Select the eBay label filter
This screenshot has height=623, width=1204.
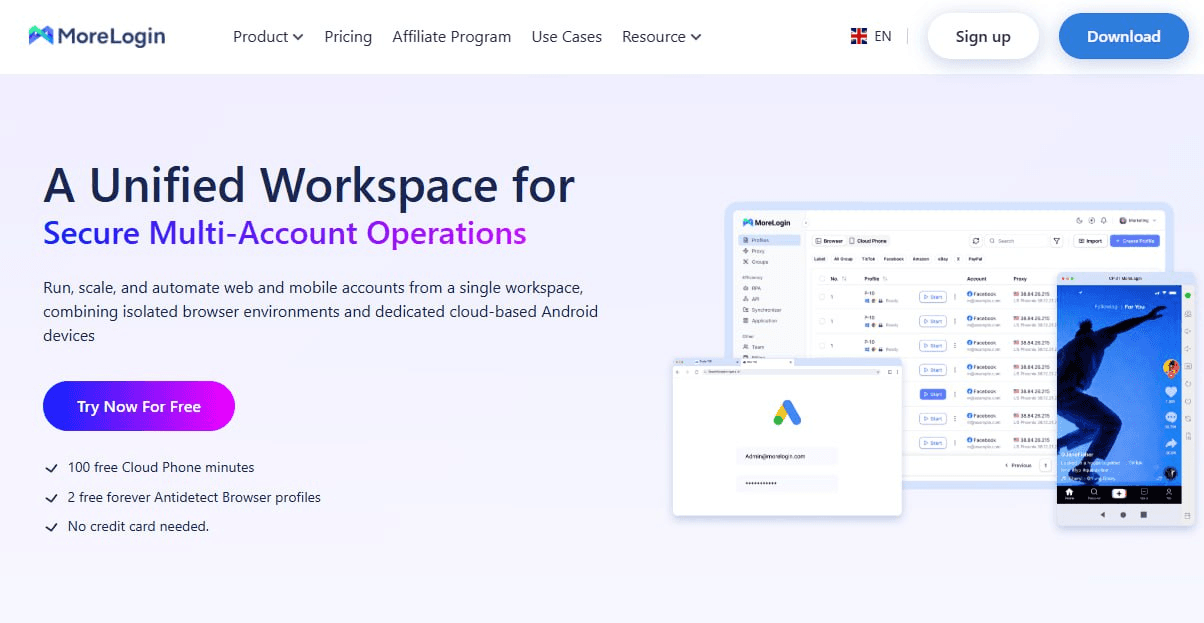(x=943, y=259)
